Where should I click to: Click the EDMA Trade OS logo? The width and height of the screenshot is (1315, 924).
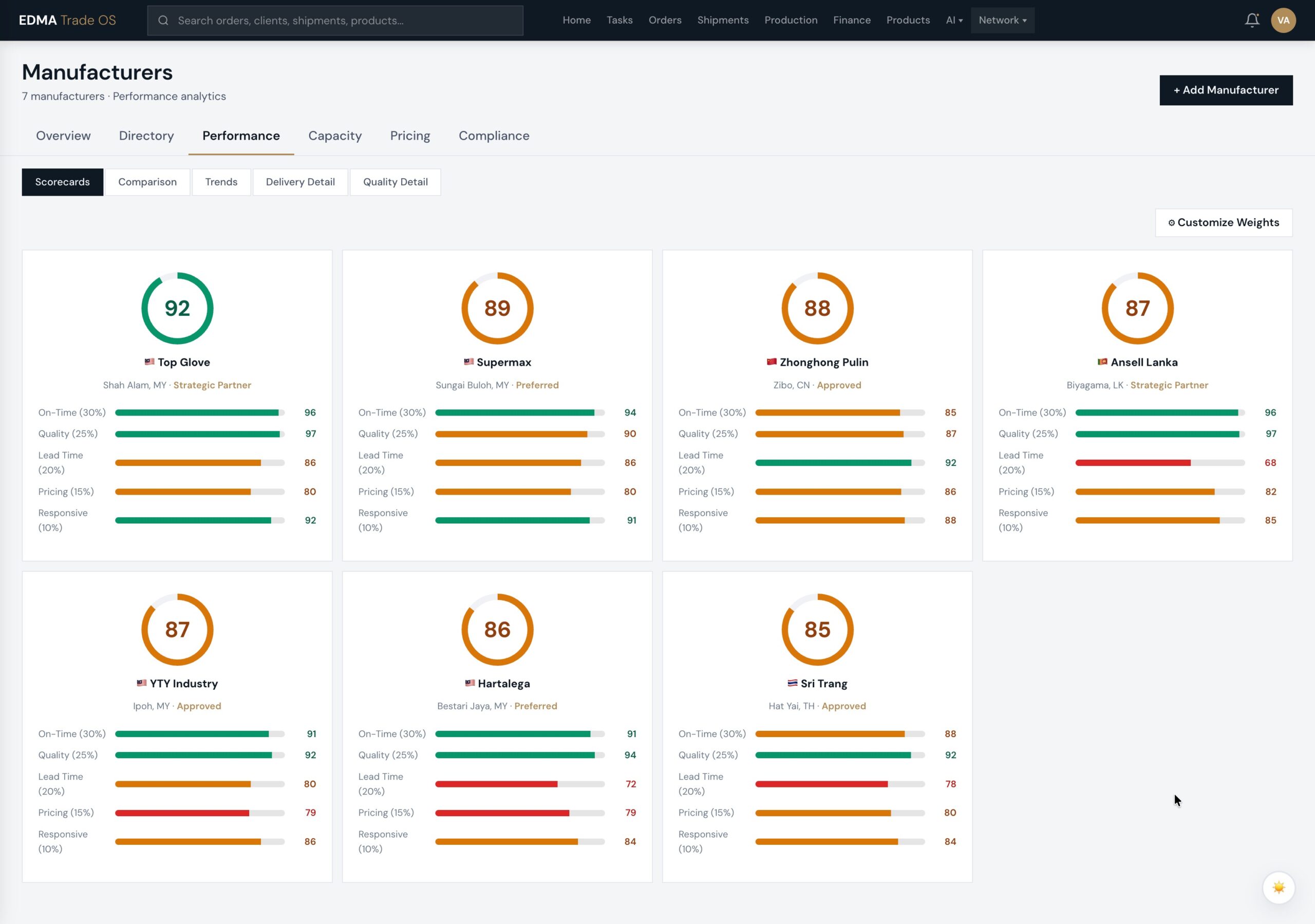click(68, 20)
